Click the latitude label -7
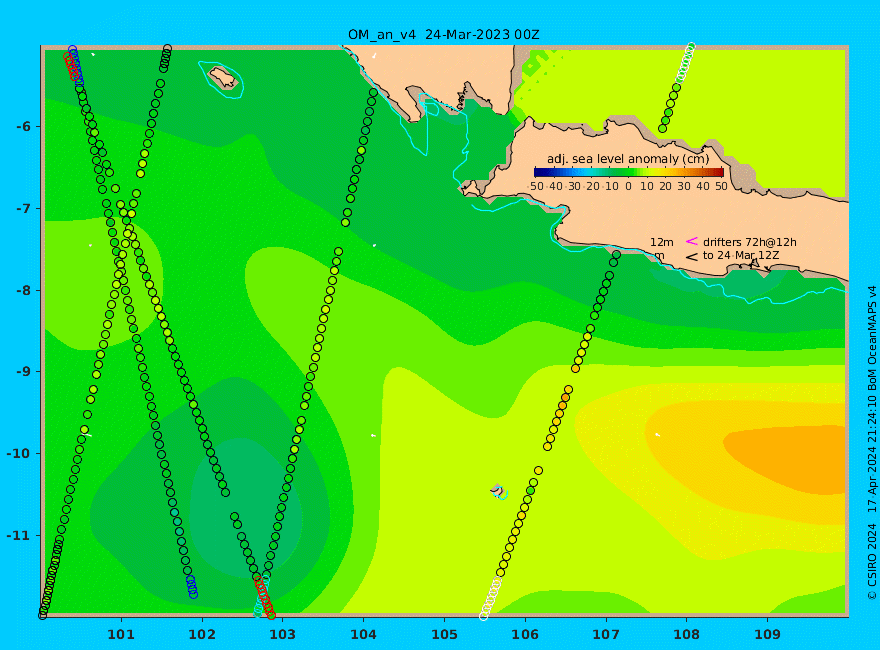 [23, 209]
